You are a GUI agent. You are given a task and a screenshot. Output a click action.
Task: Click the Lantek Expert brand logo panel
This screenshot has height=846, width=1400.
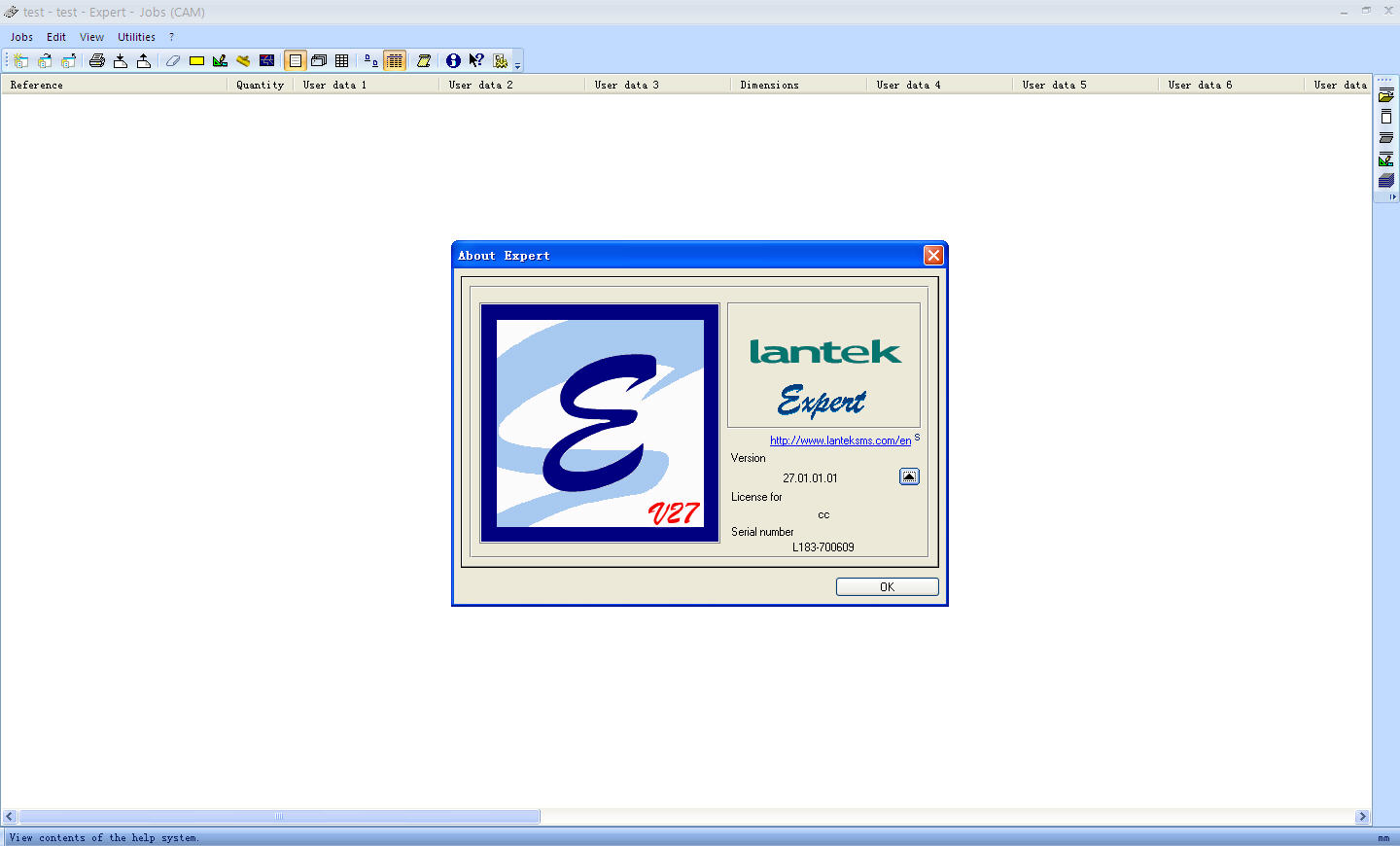(823, 365)
